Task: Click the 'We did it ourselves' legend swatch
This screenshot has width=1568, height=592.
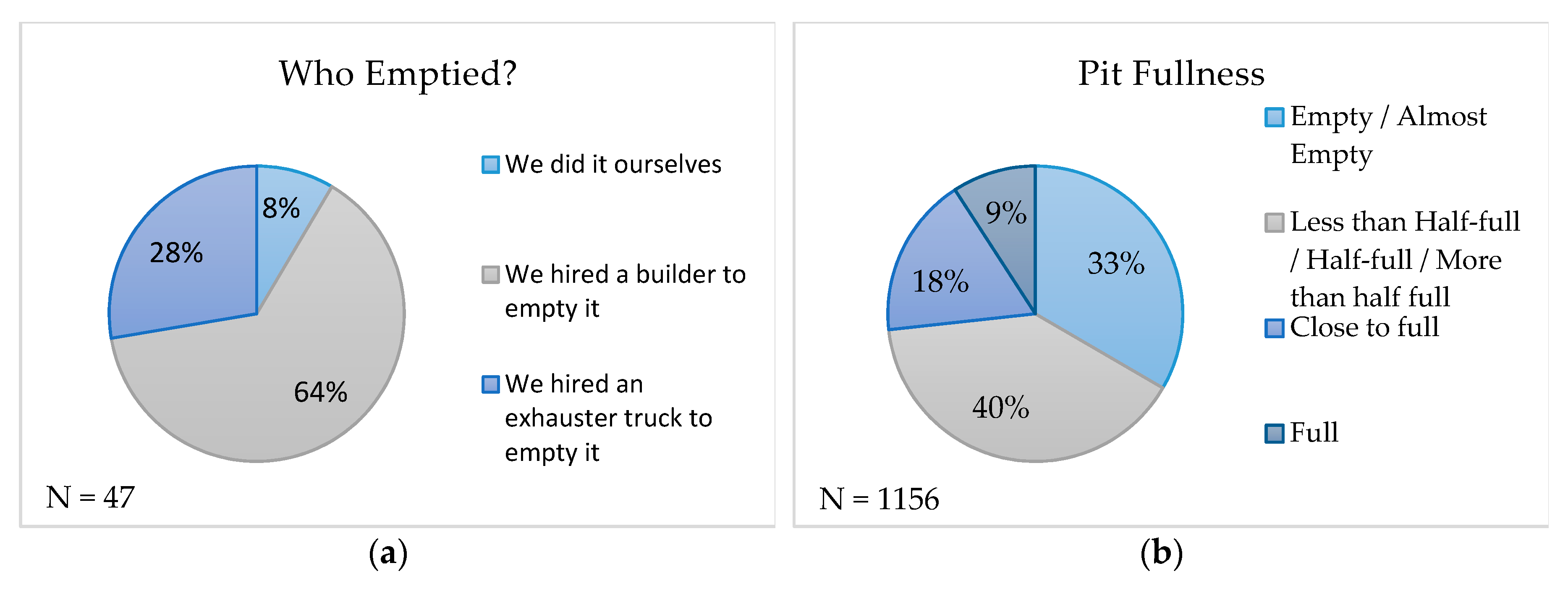Action: (x=491, y=164)
